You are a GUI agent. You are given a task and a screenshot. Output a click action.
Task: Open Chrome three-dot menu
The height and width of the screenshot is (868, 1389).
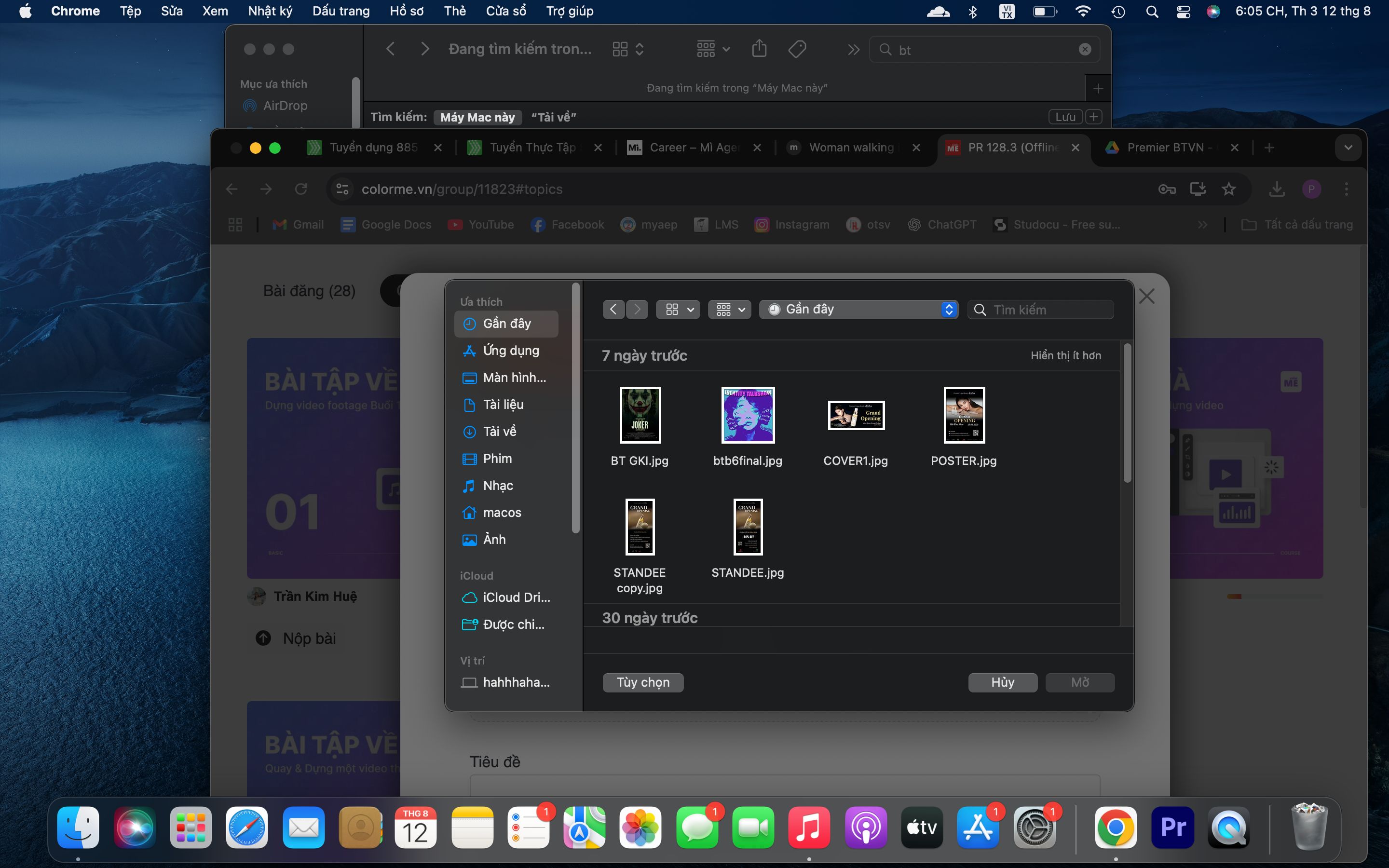1347,190
